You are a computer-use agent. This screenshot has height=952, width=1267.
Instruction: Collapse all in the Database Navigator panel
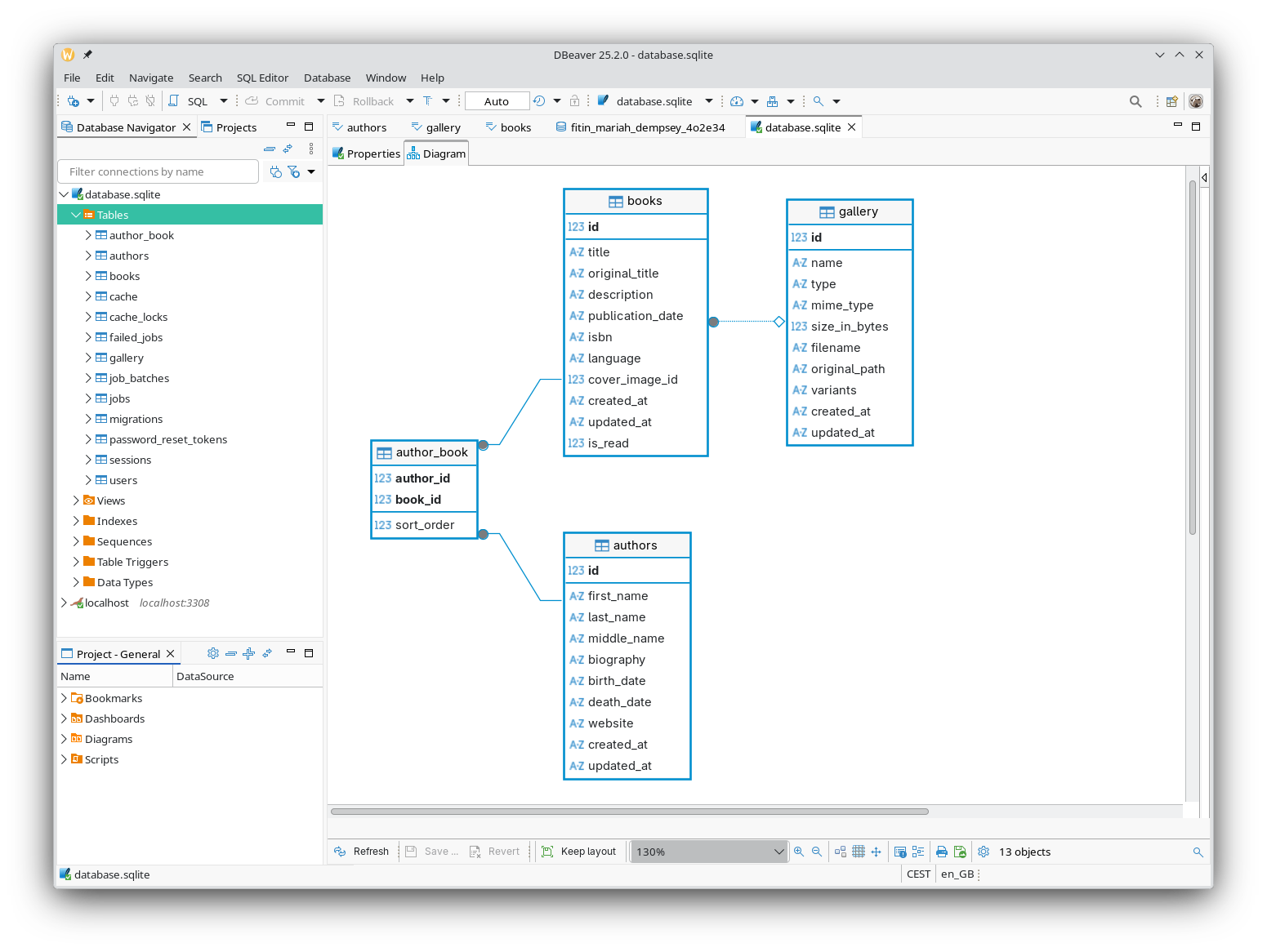tap(270, 149)
